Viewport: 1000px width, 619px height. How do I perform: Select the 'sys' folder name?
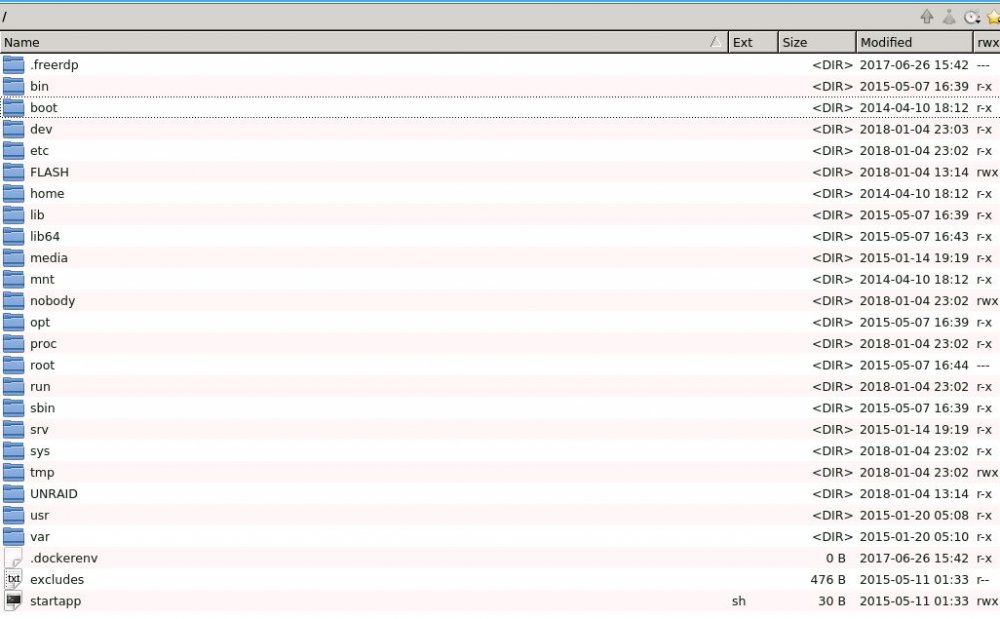tap(40, 451)
